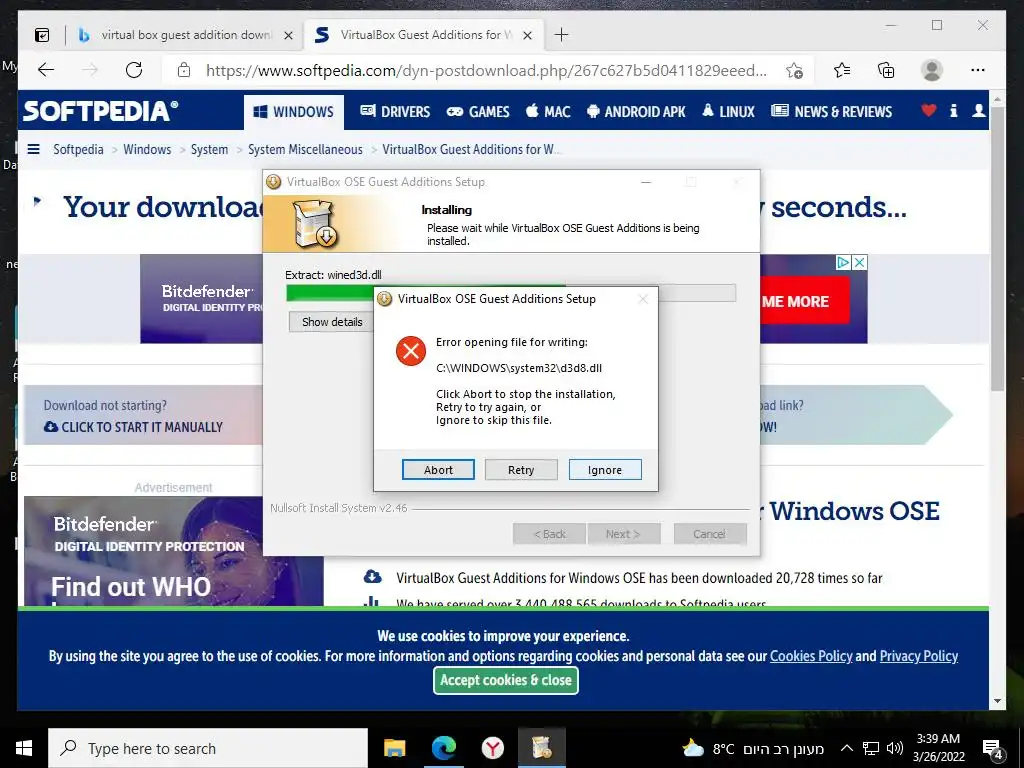The width and height of the screenshot is (1024, 768).
Task: Click the scrollbar down arrow
Action: click(x=997, y=701)
